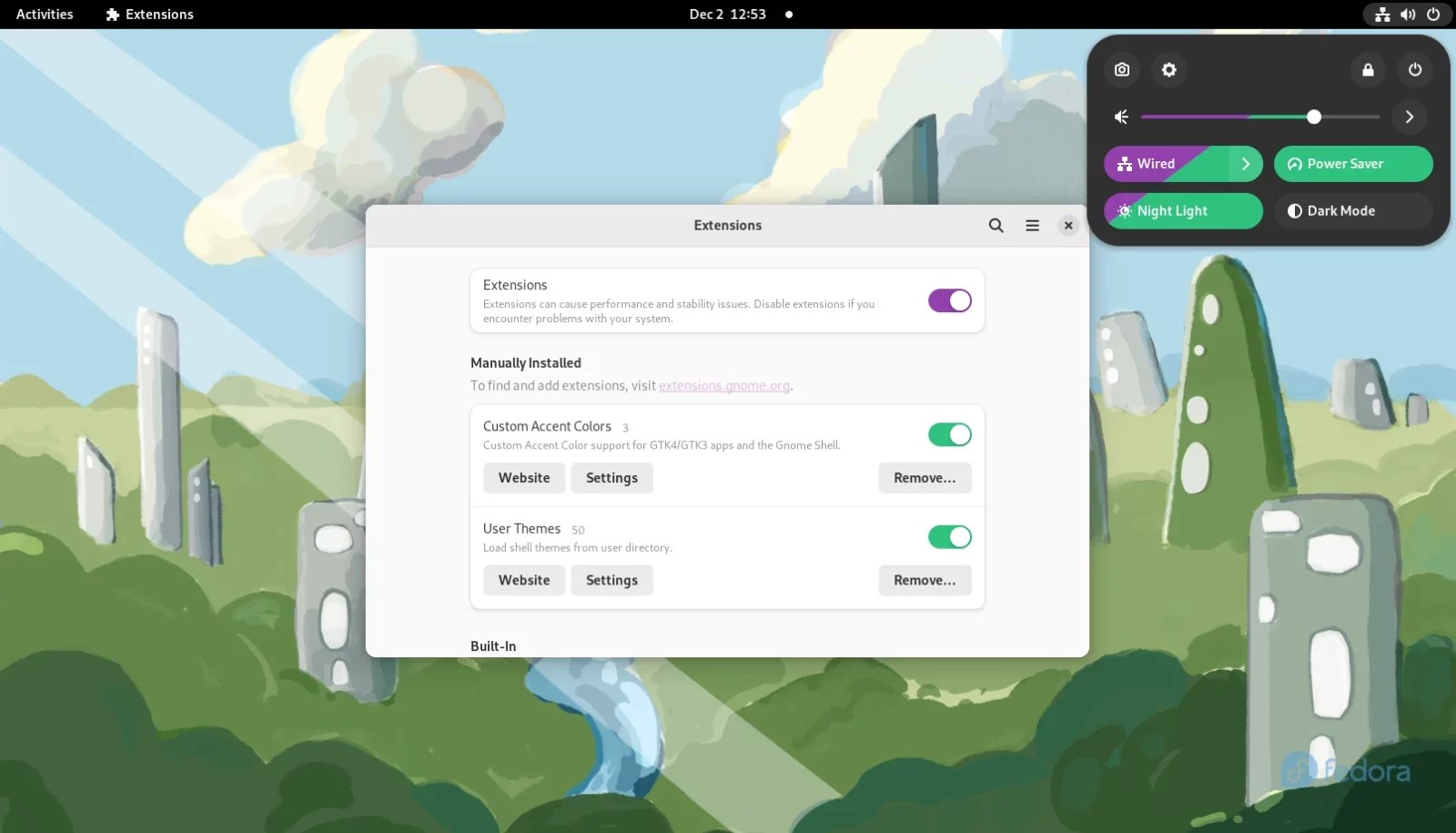Image resolution: width=1456 pixels, height=833 pixels.
Task: Expand the sound output options chevron
Action: (x=1410, y=117)
